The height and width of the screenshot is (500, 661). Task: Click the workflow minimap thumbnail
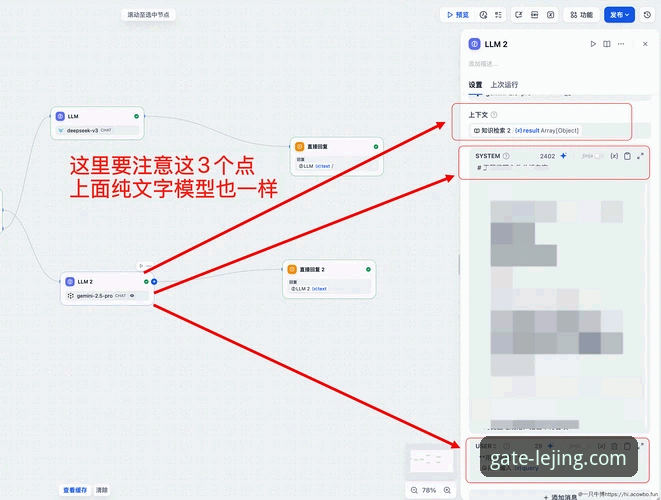pos(431,461)
